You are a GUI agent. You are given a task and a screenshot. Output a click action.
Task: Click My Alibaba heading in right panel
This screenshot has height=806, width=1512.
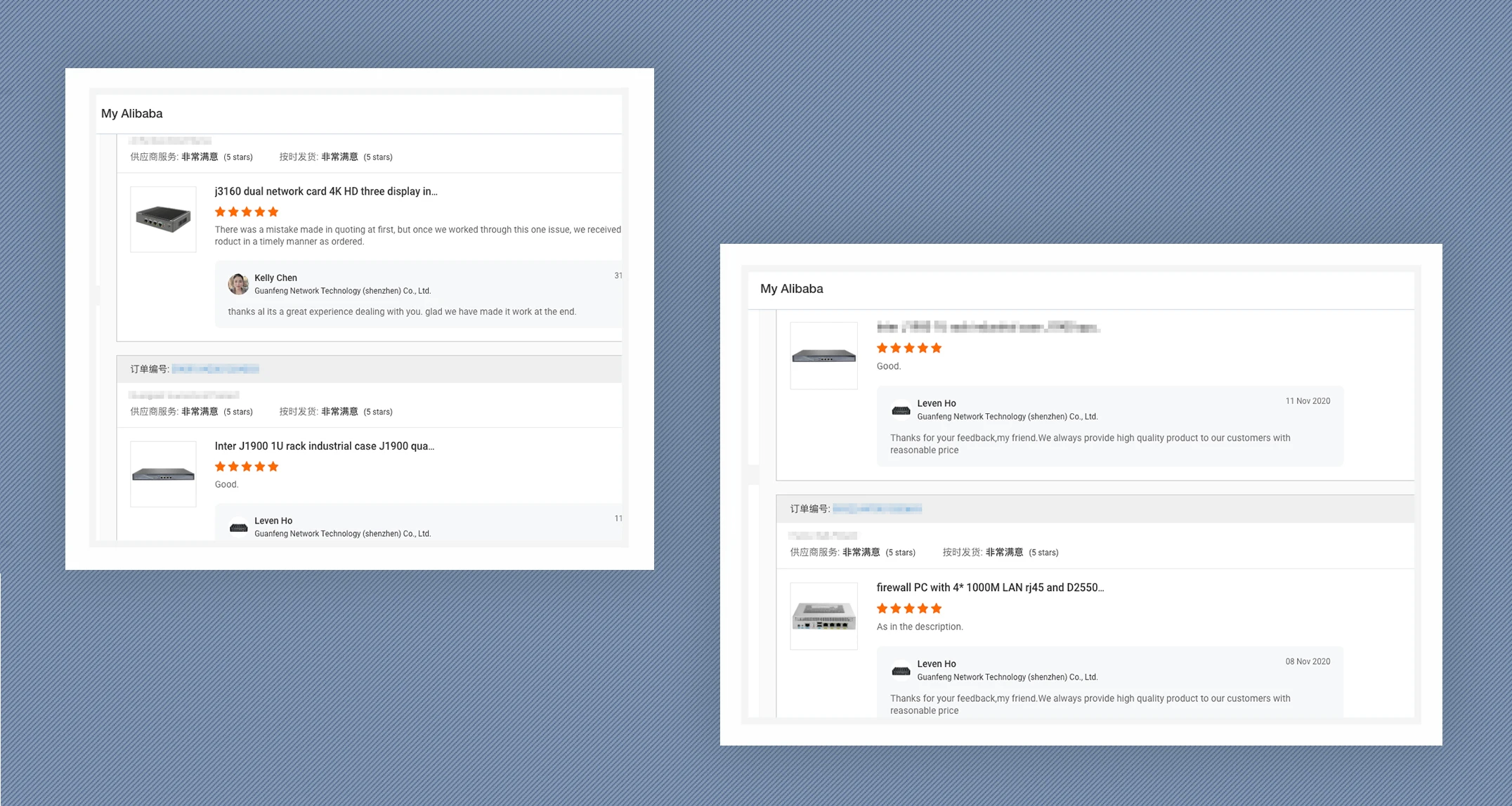[791, 289]
